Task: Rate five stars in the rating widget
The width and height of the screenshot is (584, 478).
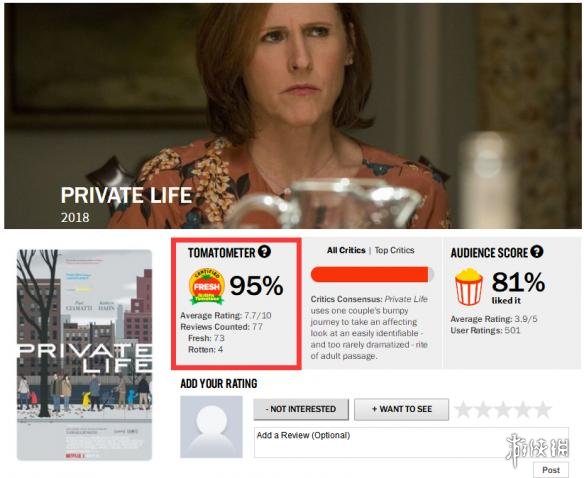Action: [543, 409]
